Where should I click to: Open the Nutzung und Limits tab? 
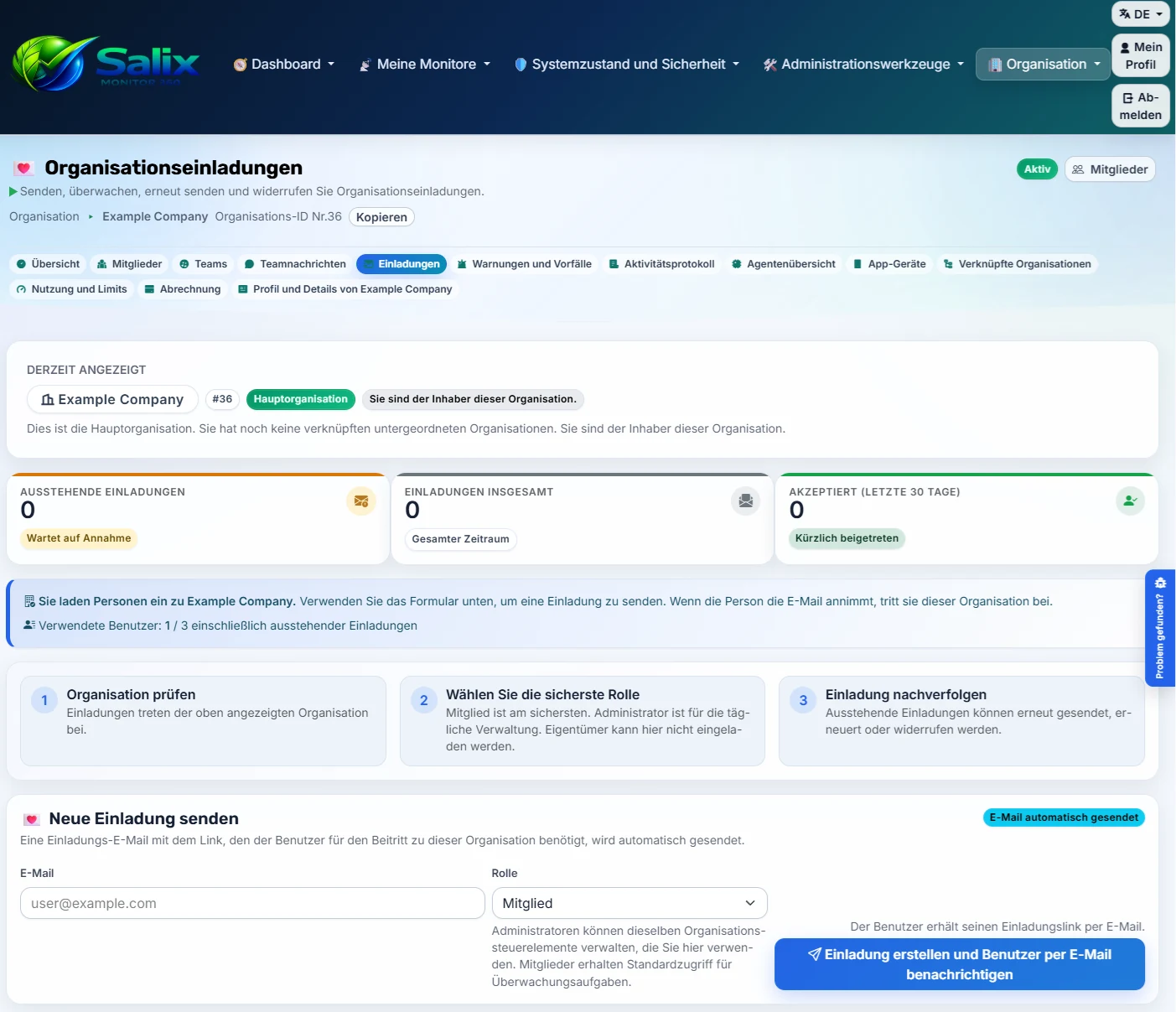pos(71,289)
